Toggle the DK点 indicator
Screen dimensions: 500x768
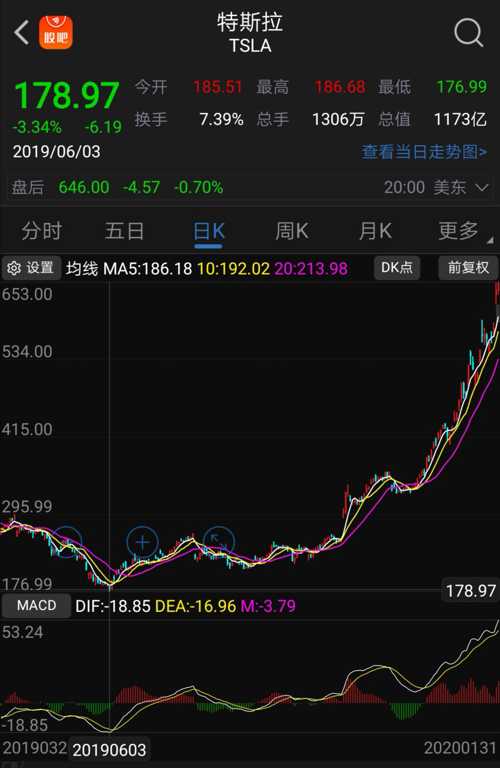tap(397, 267)
